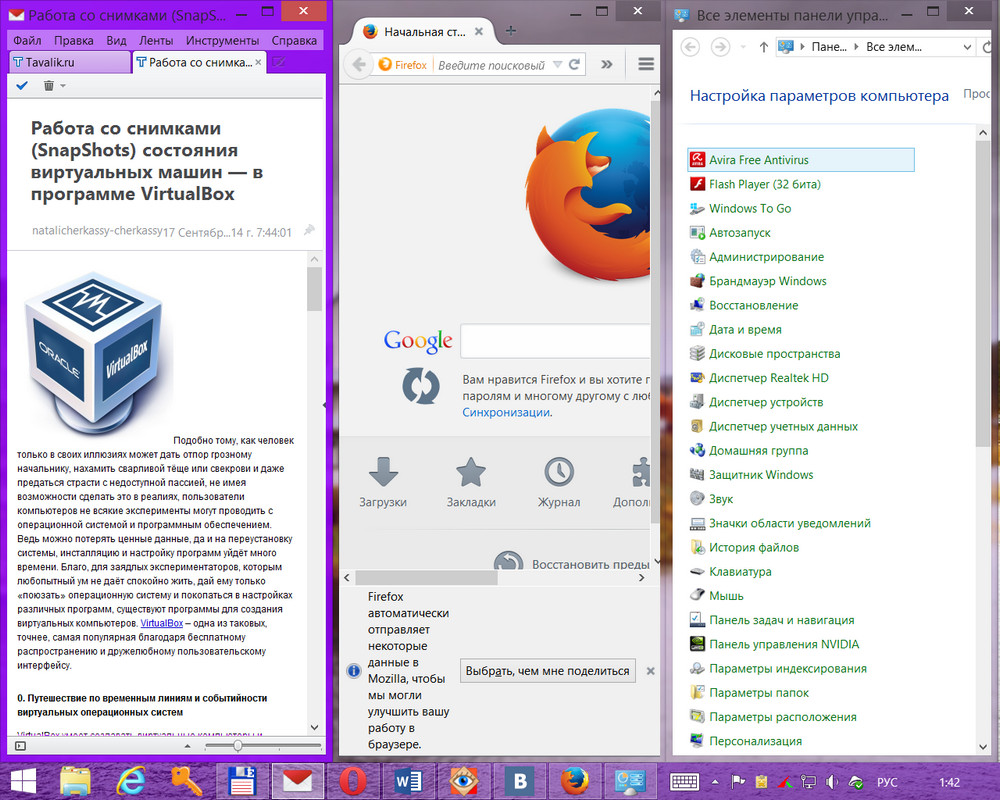The image size is (1000, 800).
Task: Click the Control Panel back arrow
Action: click(x=690, y=47)
